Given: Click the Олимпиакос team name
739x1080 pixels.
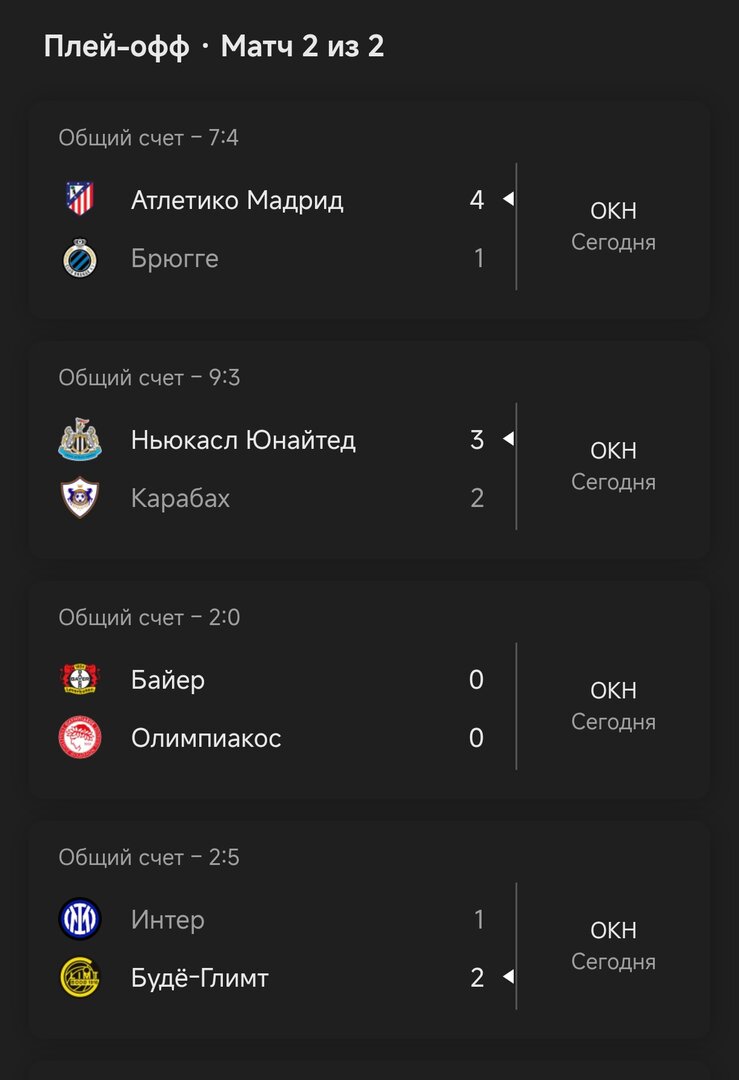Looking at the screenshot, I should (x=206, y=738).
